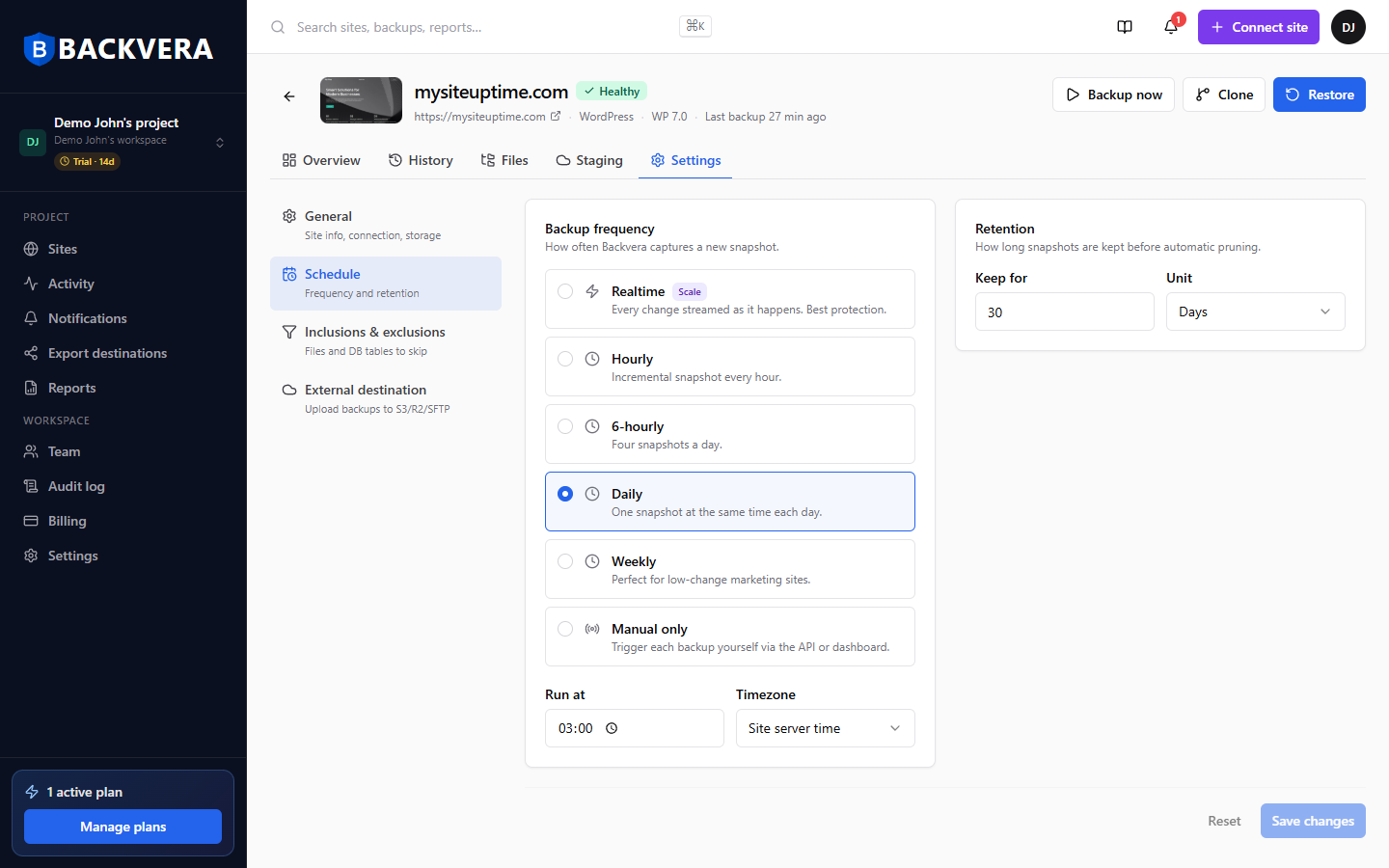Select the Weekly backup frequency
1389x868 pixels.
[x=730, y=569]
